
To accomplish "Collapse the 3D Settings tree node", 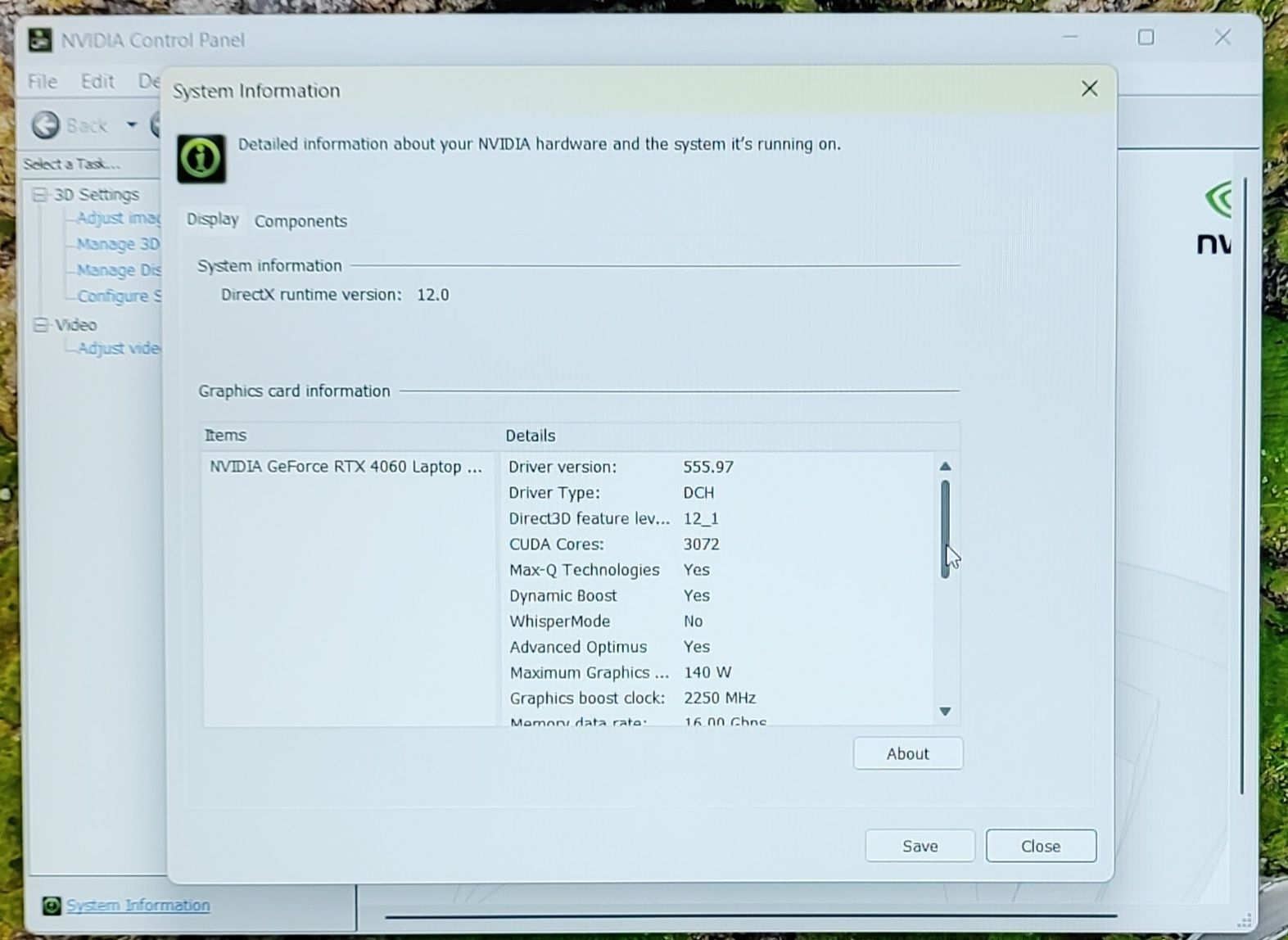I will pyautogui.click(x=39, y=195).
